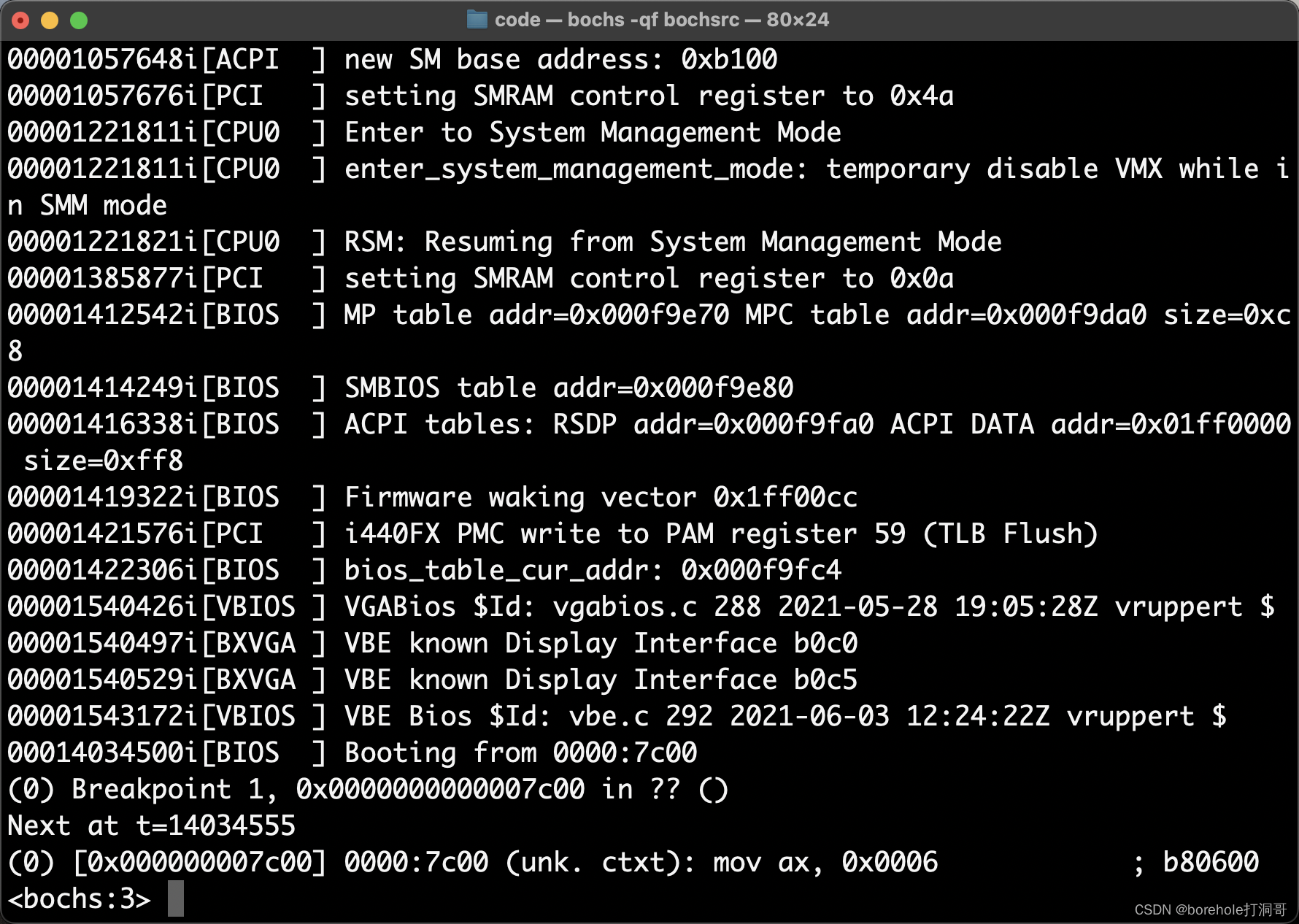Click "RSM: Resuming from System Management Mode"
Viewport: 1299px width, 924px height.
pos(673,242)
